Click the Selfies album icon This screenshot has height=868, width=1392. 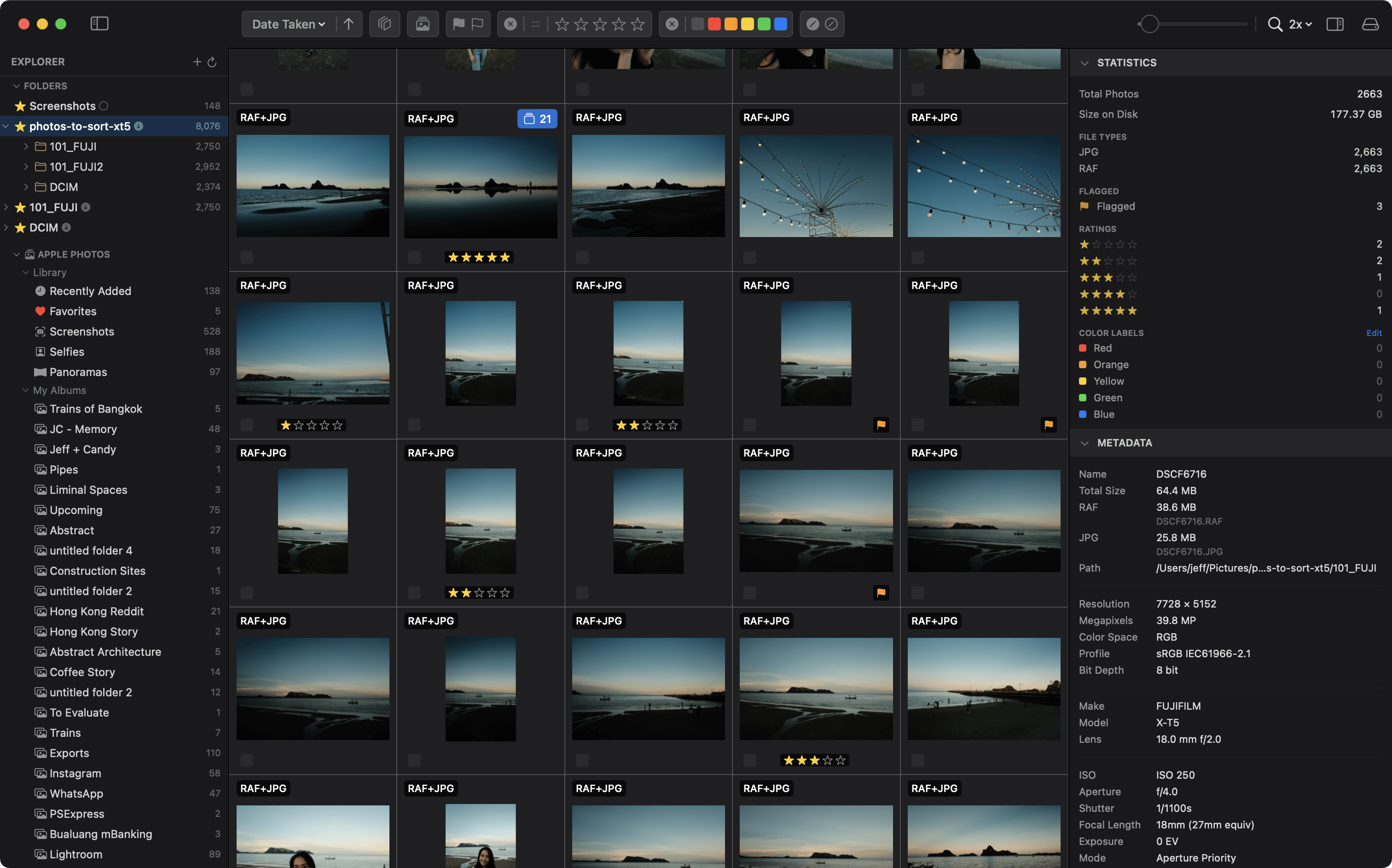tap(40, 352)
